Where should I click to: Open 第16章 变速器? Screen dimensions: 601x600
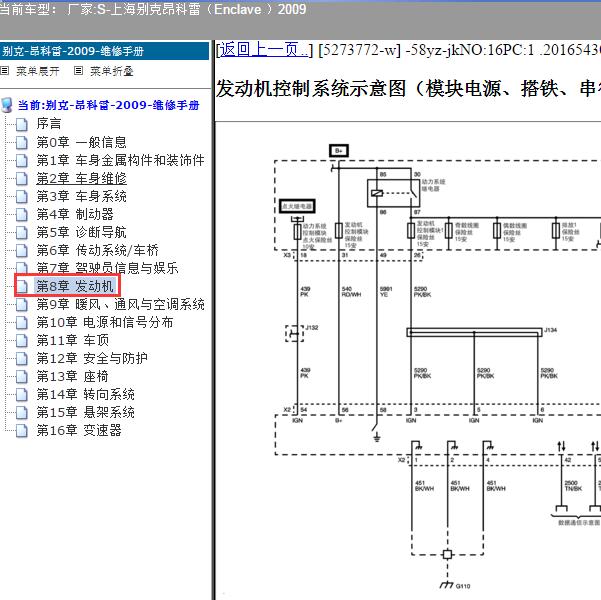[79, 431]
